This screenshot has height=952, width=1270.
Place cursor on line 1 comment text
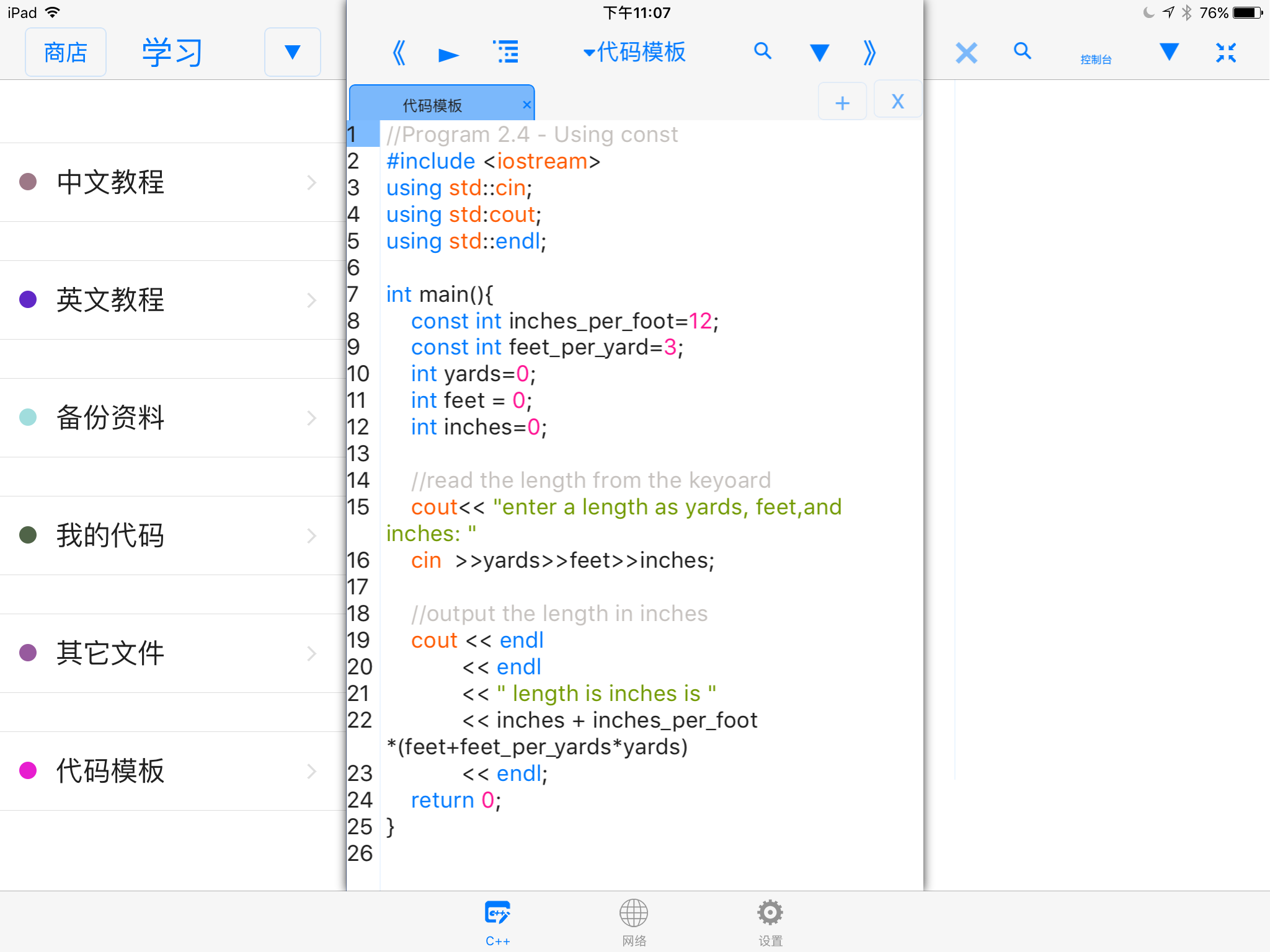point(532,134)
